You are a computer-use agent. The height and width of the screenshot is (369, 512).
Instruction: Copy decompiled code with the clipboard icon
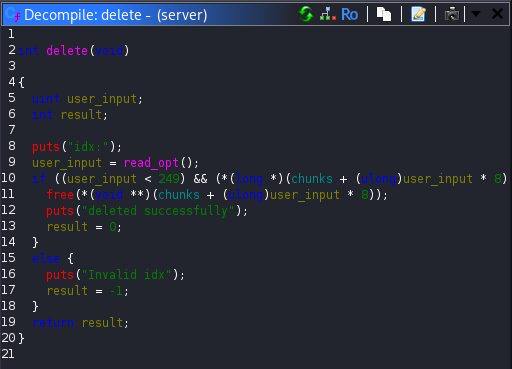coord(384,14)
